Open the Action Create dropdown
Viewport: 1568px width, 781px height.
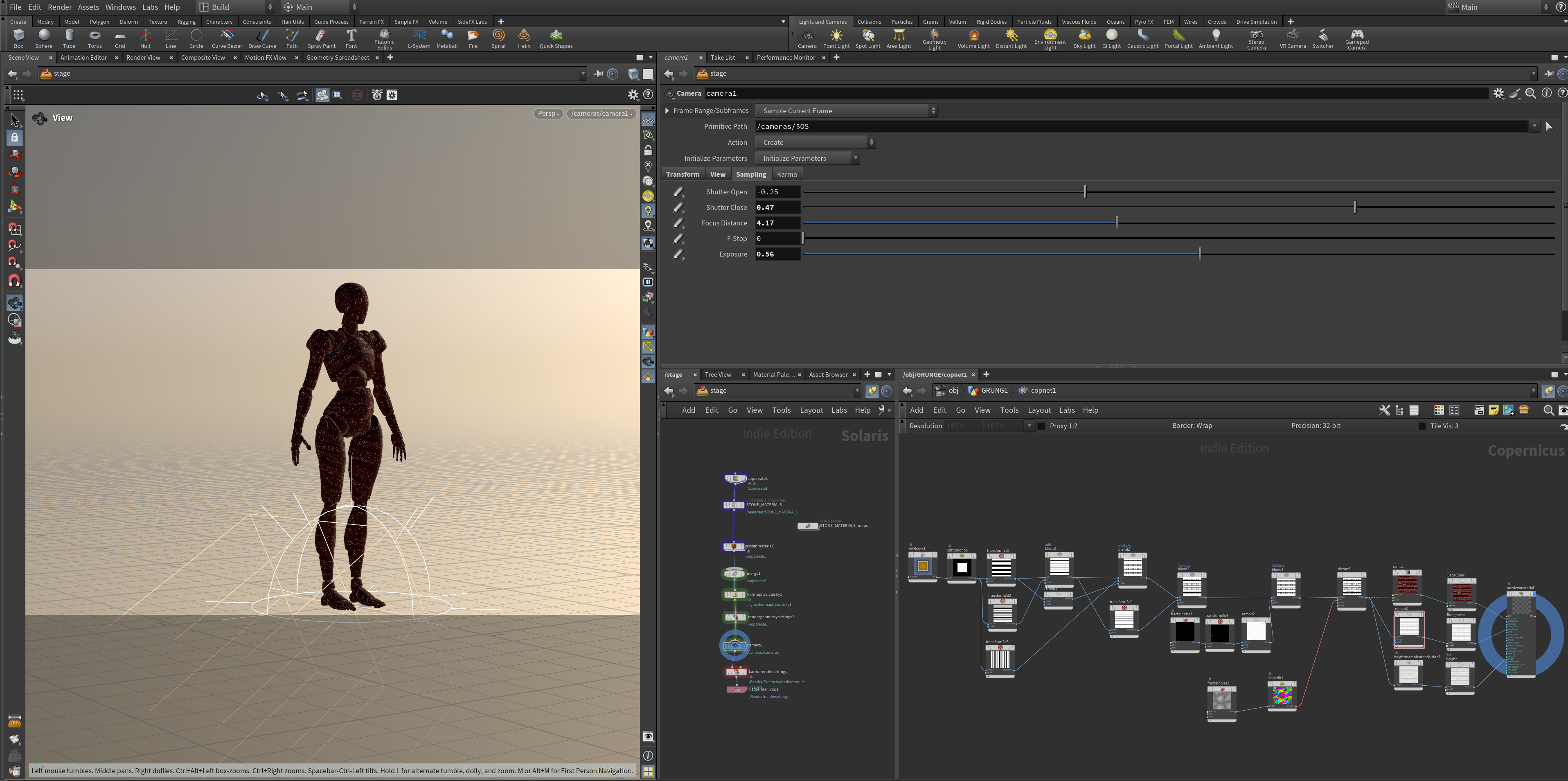[815, 142]
